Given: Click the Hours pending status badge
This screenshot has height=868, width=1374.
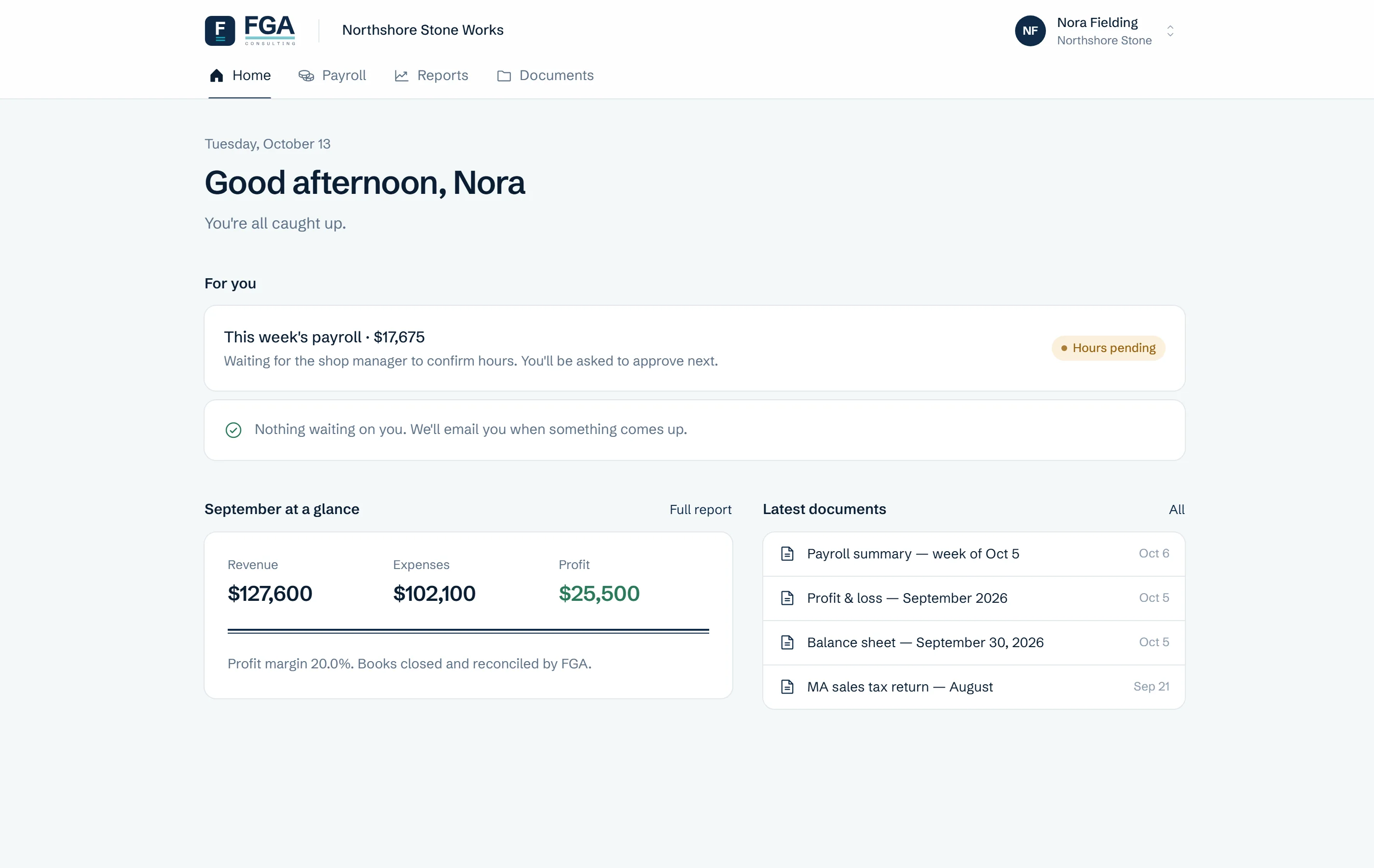Looking at the screenshot, I should tap(1108, 349).
